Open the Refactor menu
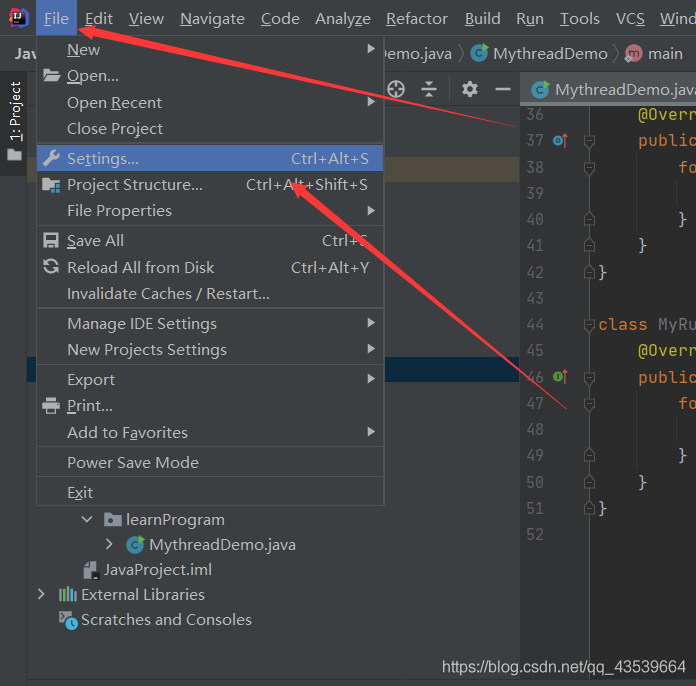The height and width of the screenshot is (686, 696). pyautogui.click(x=417, y=19)
